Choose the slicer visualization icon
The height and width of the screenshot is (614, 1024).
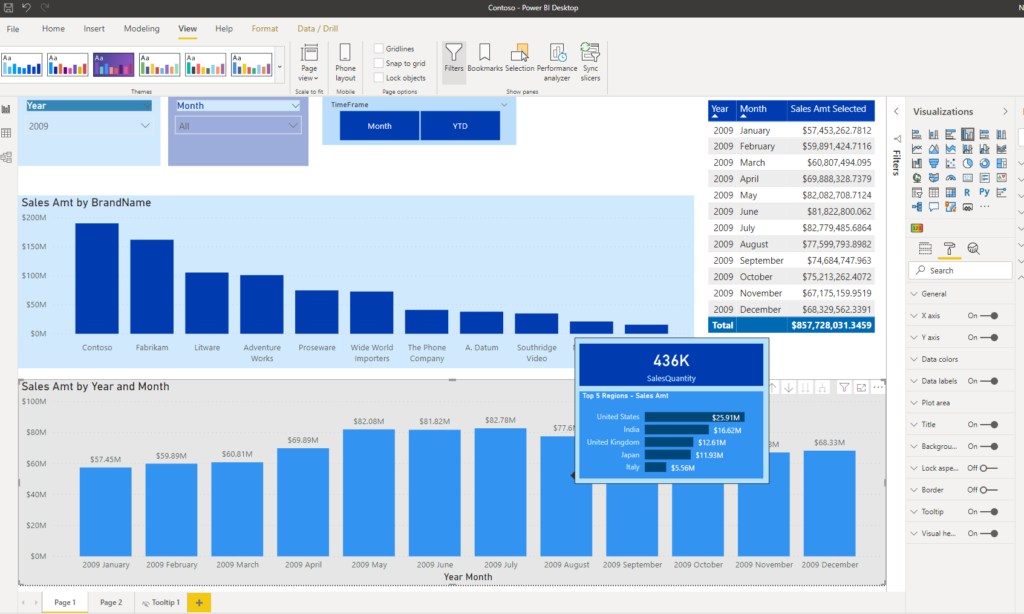click(x=917, y=192)
